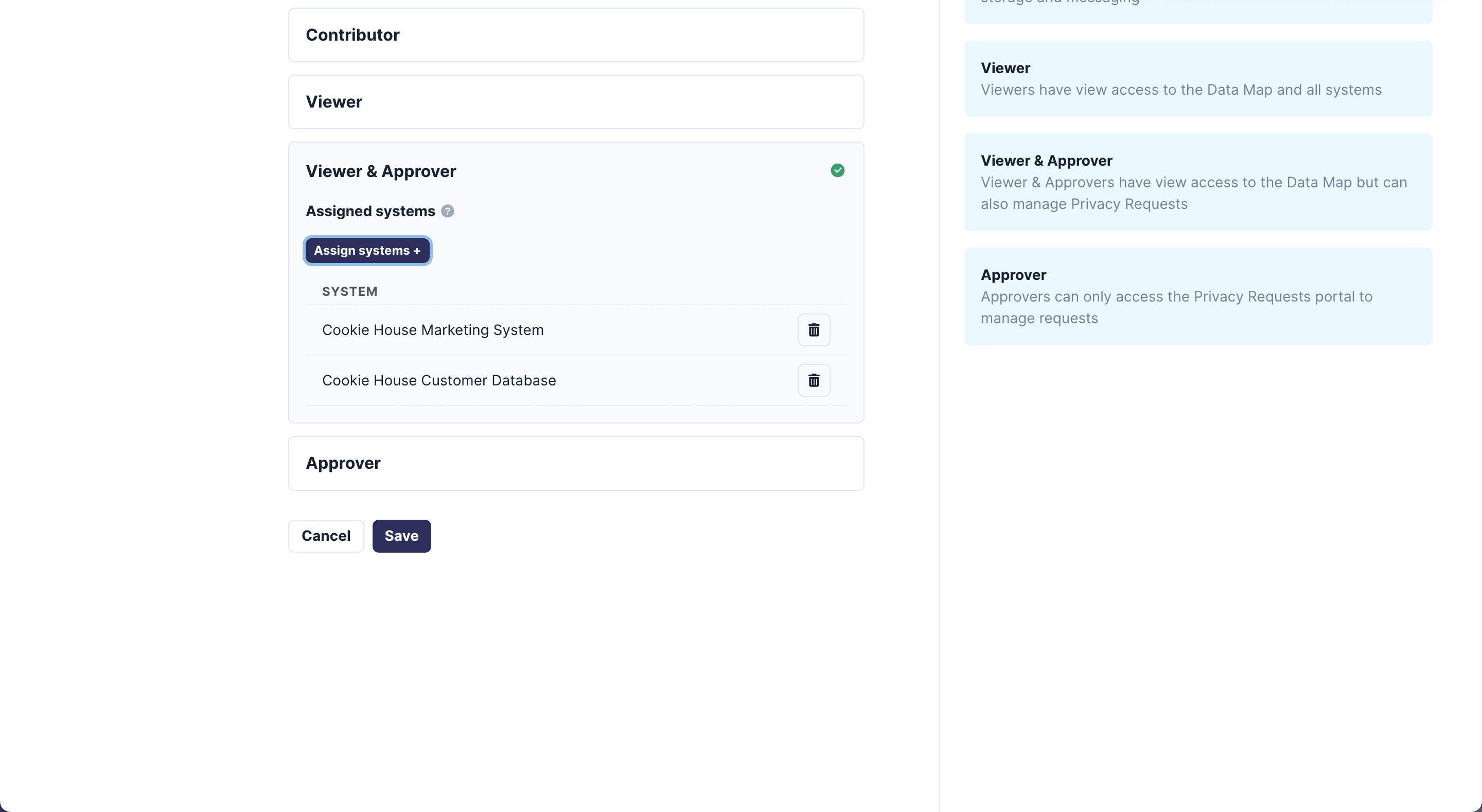Click the green checkmark on Viewer & Approver
This screenshot has width=1482, height=812.
point(837,170)
